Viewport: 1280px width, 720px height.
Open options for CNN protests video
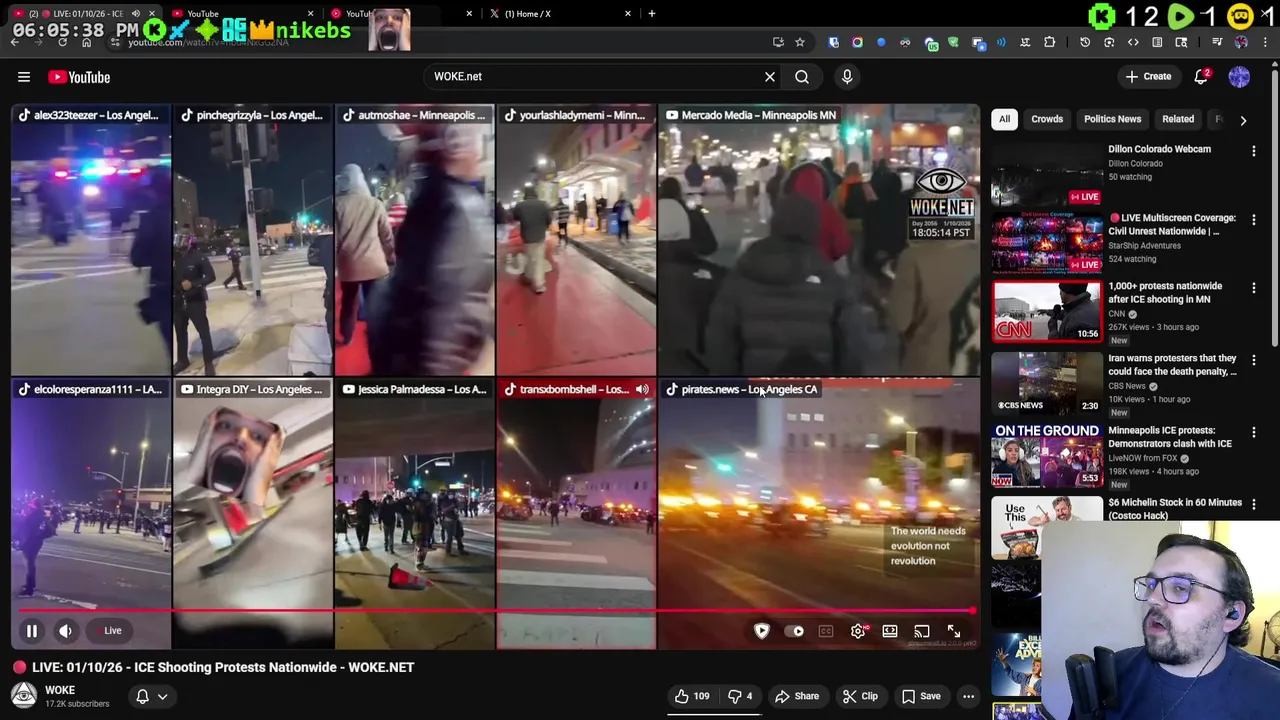1253,288
